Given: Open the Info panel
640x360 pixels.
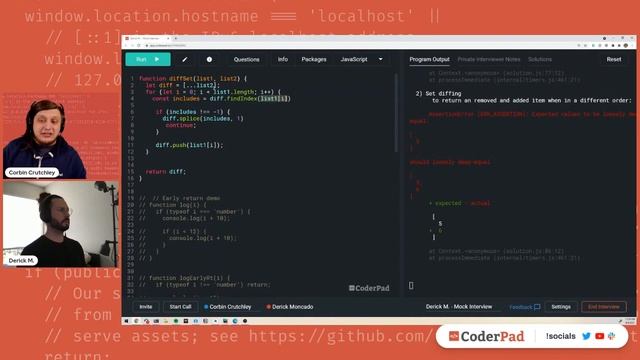Looking at the screenshot, I should (x=282, y=60).
